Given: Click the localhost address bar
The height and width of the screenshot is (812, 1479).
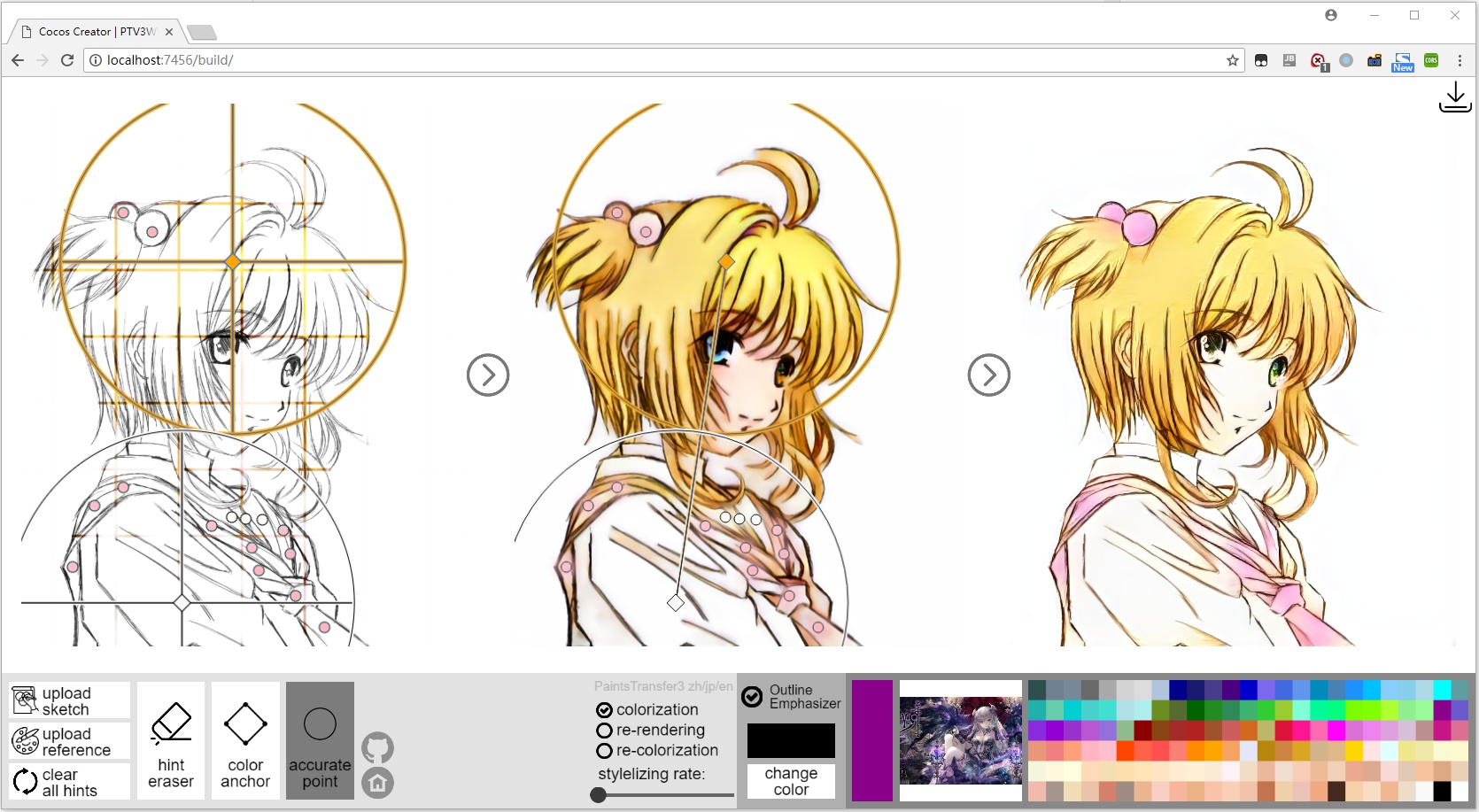Looking at the screenshot, I should (664, 60).
